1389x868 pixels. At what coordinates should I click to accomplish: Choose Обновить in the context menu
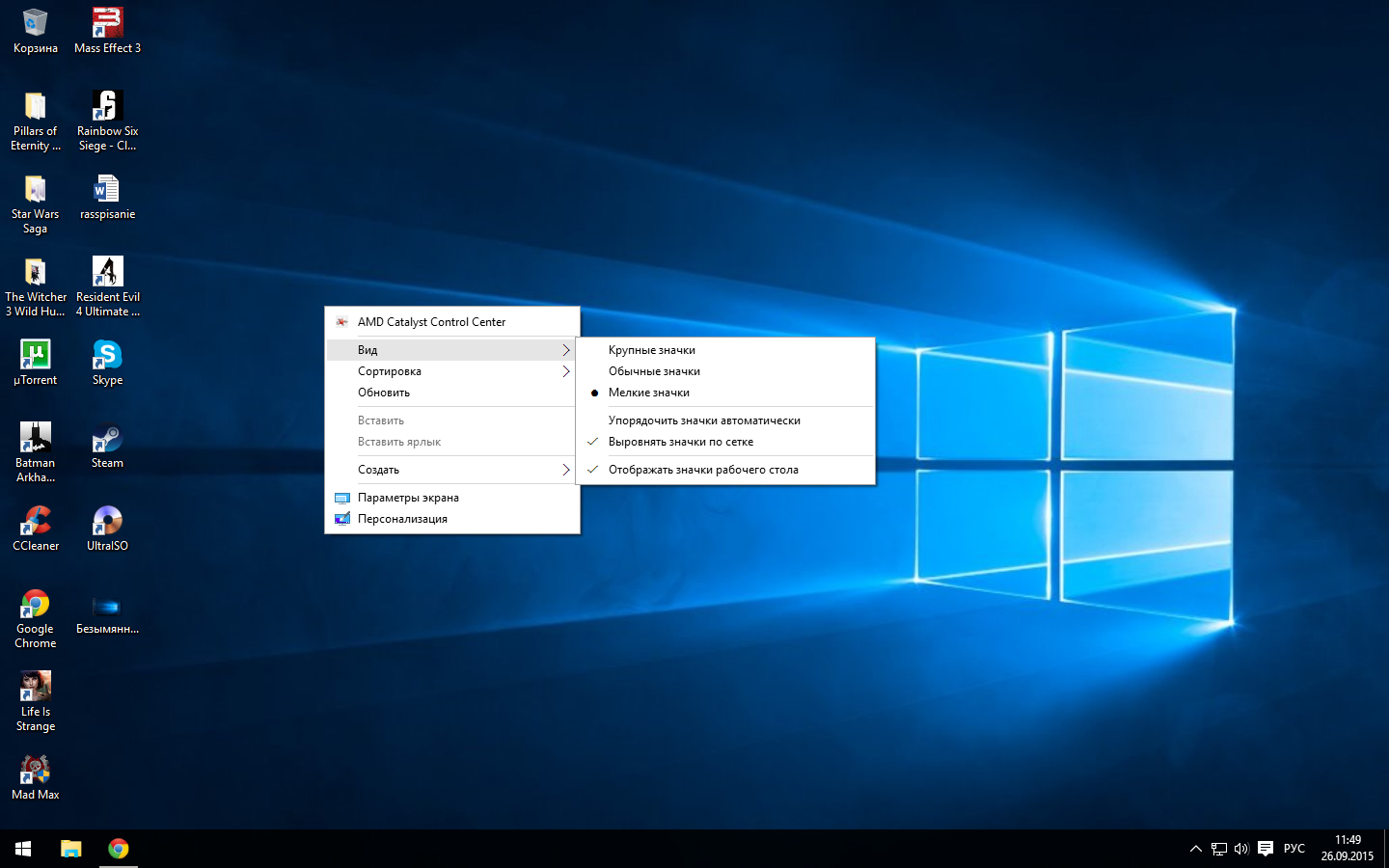pyautogui.click(x=452, y=393)
